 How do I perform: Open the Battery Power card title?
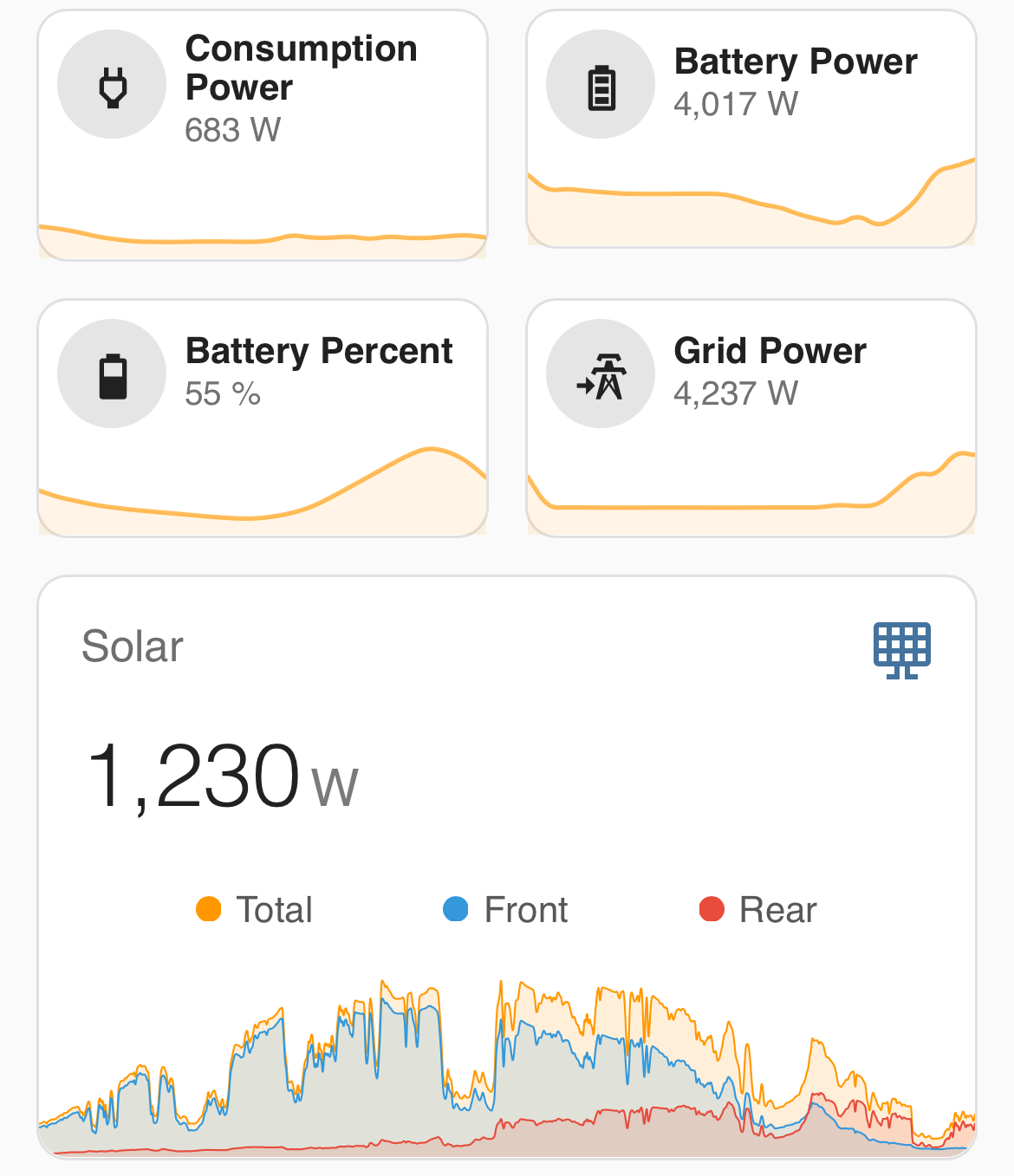796,62
